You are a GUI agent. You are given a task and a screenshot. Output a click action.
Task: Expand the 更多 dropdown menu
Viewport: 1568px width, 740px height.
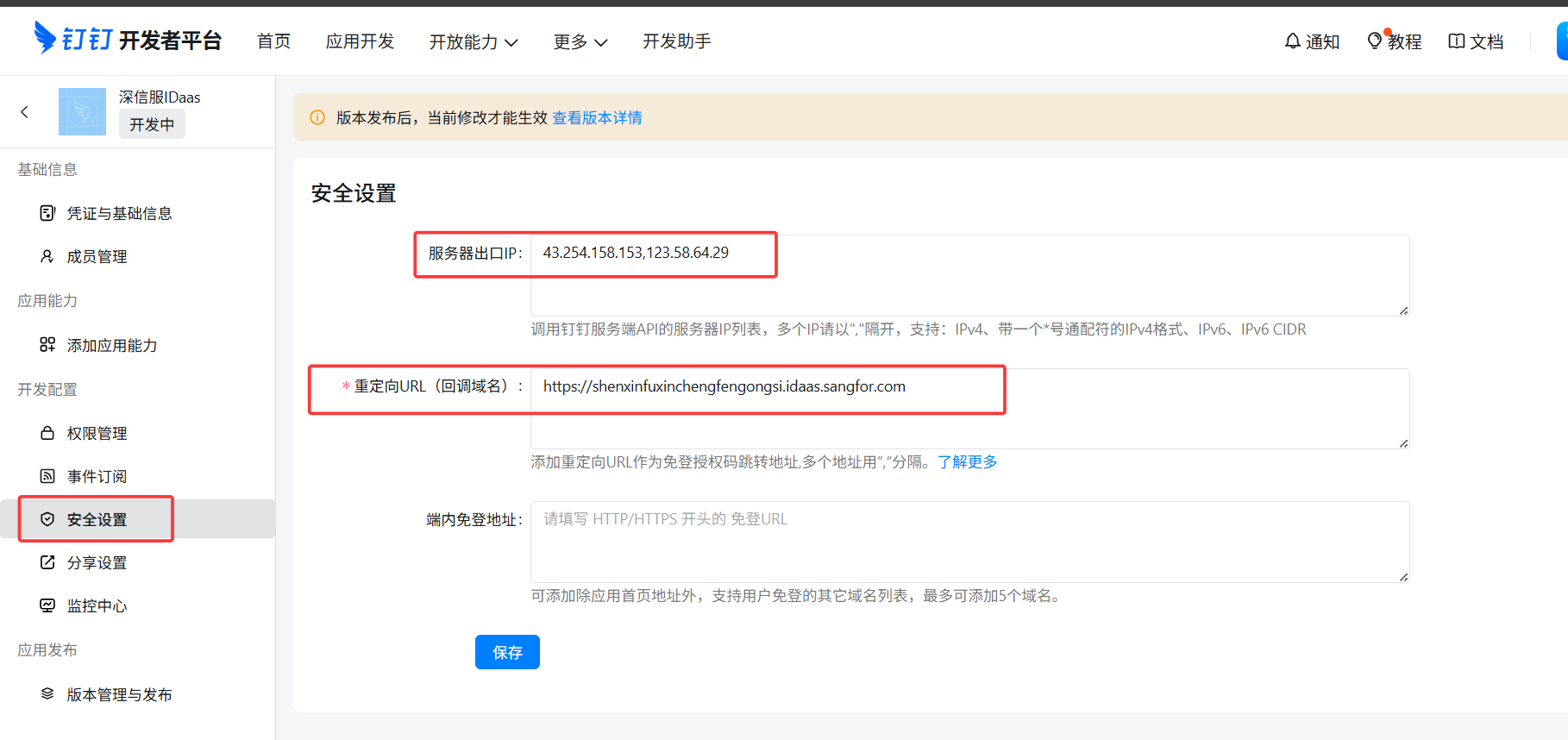[x=580, y=41]
